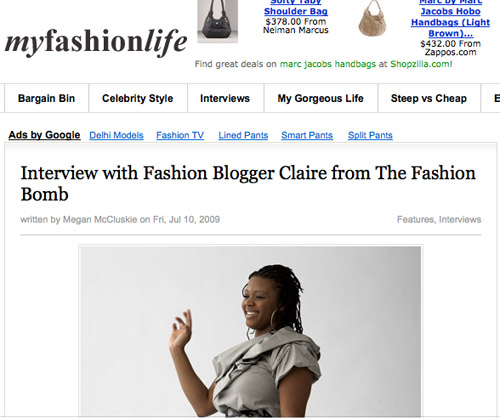Open the black shoulder bag ad image
This screenshot has width=500, height=418.
[218, 21]
